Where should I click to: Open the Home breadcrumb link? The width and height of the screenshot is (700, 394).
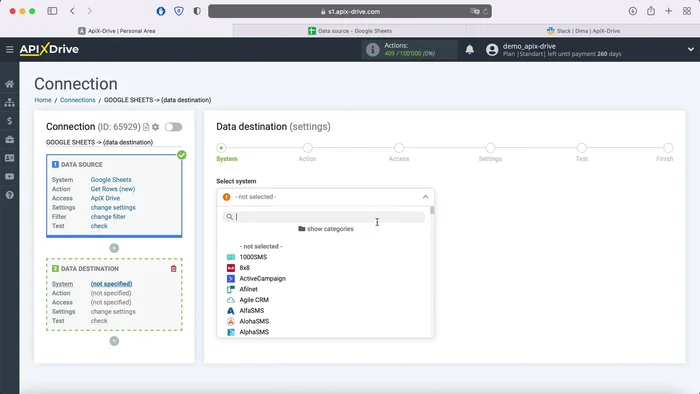coord(43,100)
